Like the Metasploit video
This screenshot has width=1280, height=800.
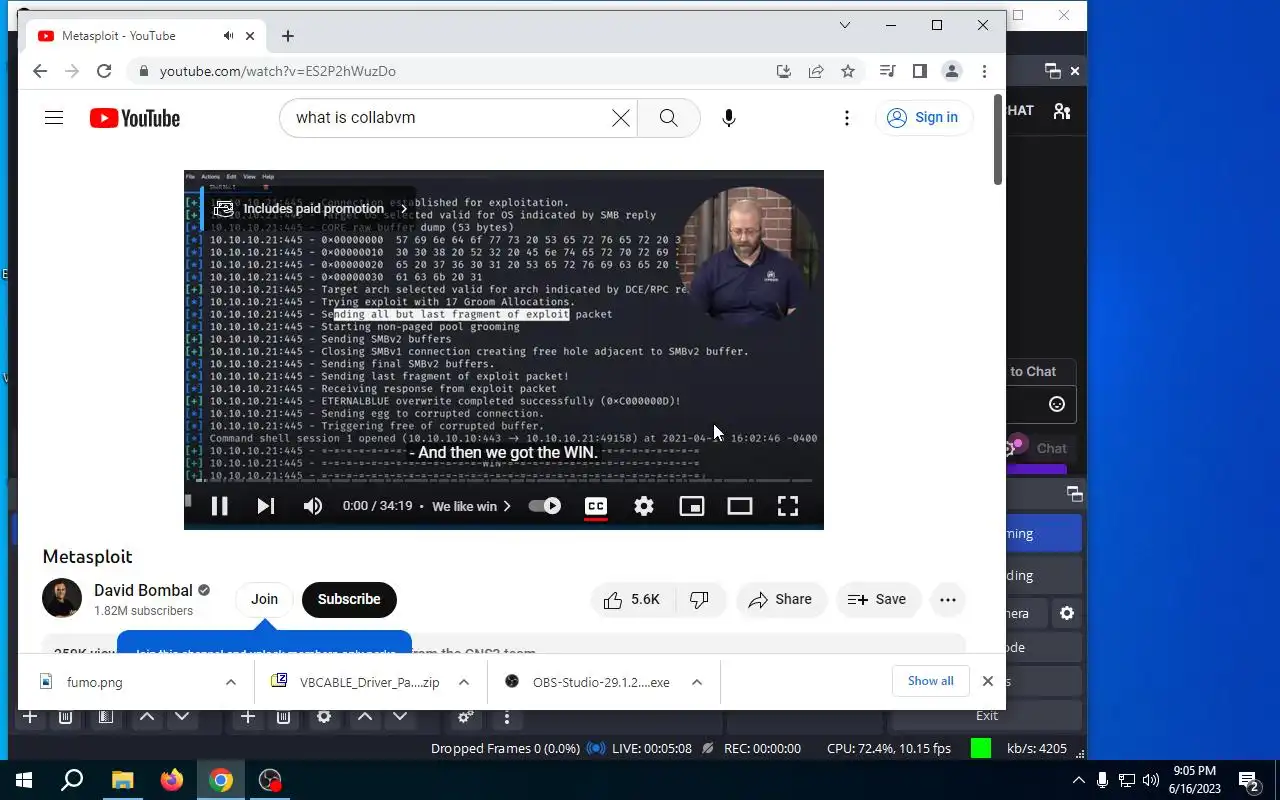click(633, 600)
